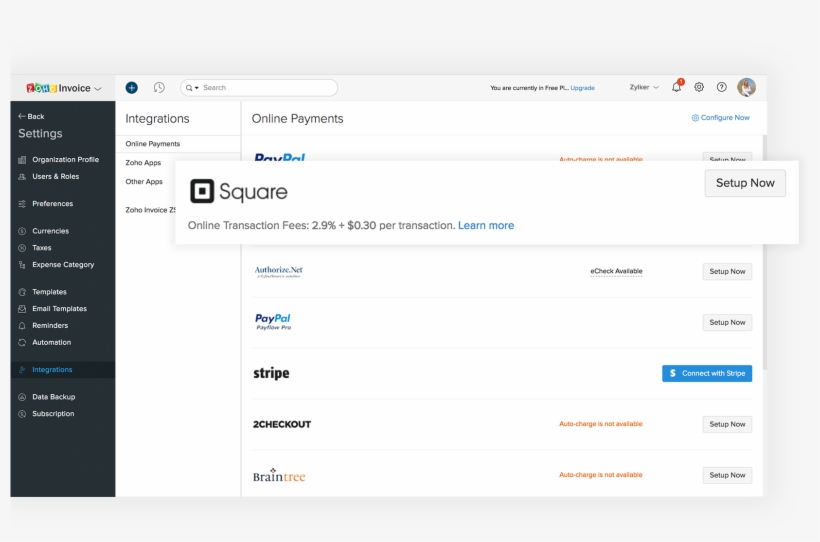The height and width of the screenshot is (542, 820).
Task: Click into the Search input field
Action: [259, 88]
